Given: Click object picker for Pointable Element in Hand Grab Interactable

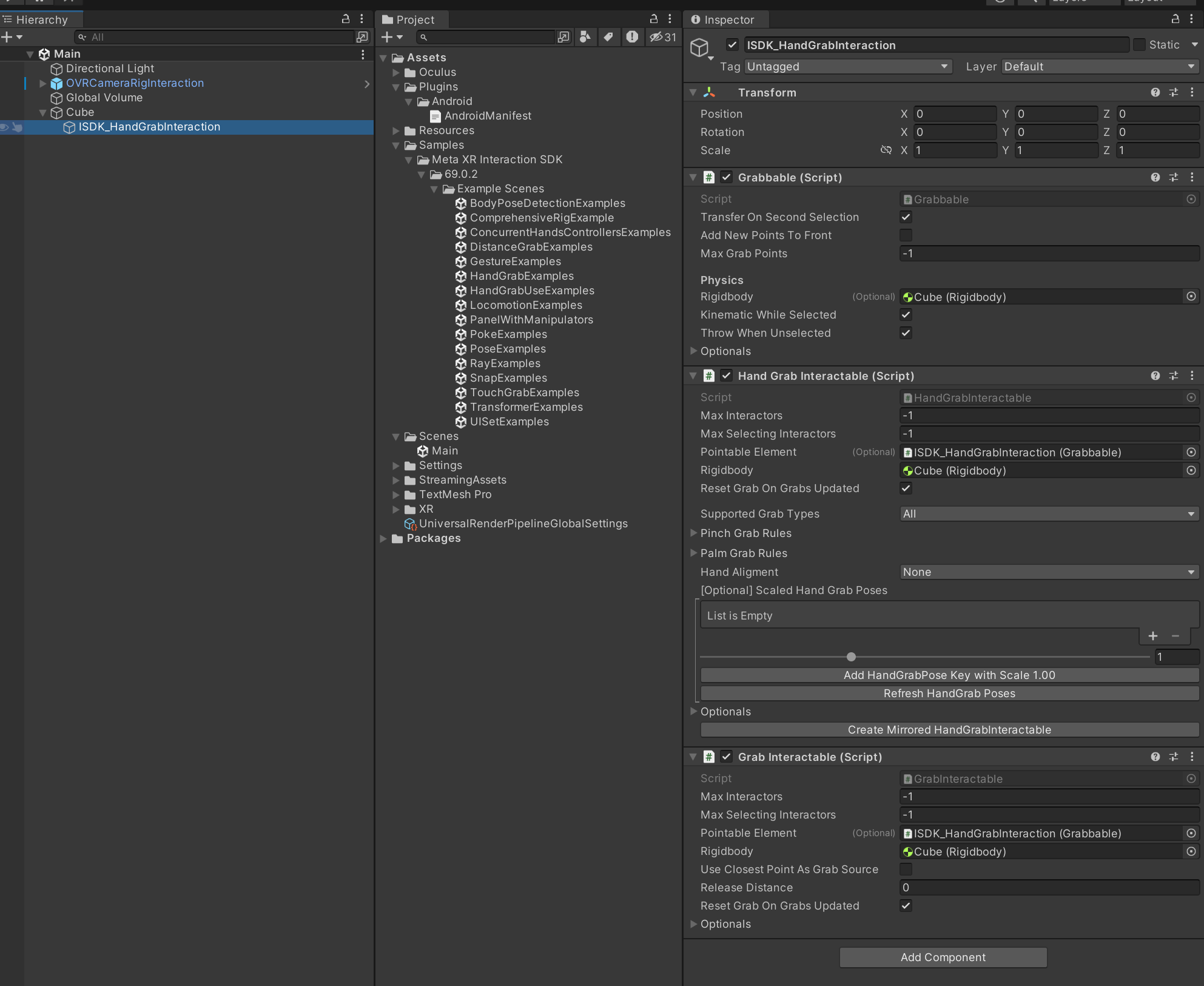Looking at the screenshot, I should (x=1191, y=452).
